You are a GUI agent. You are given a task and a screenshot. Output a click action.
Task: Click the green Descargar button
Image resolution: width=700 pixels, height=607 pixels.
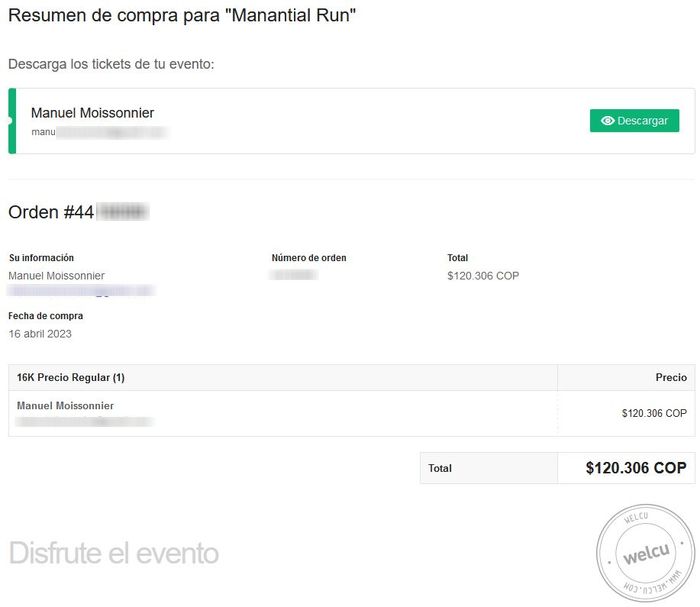634,121
